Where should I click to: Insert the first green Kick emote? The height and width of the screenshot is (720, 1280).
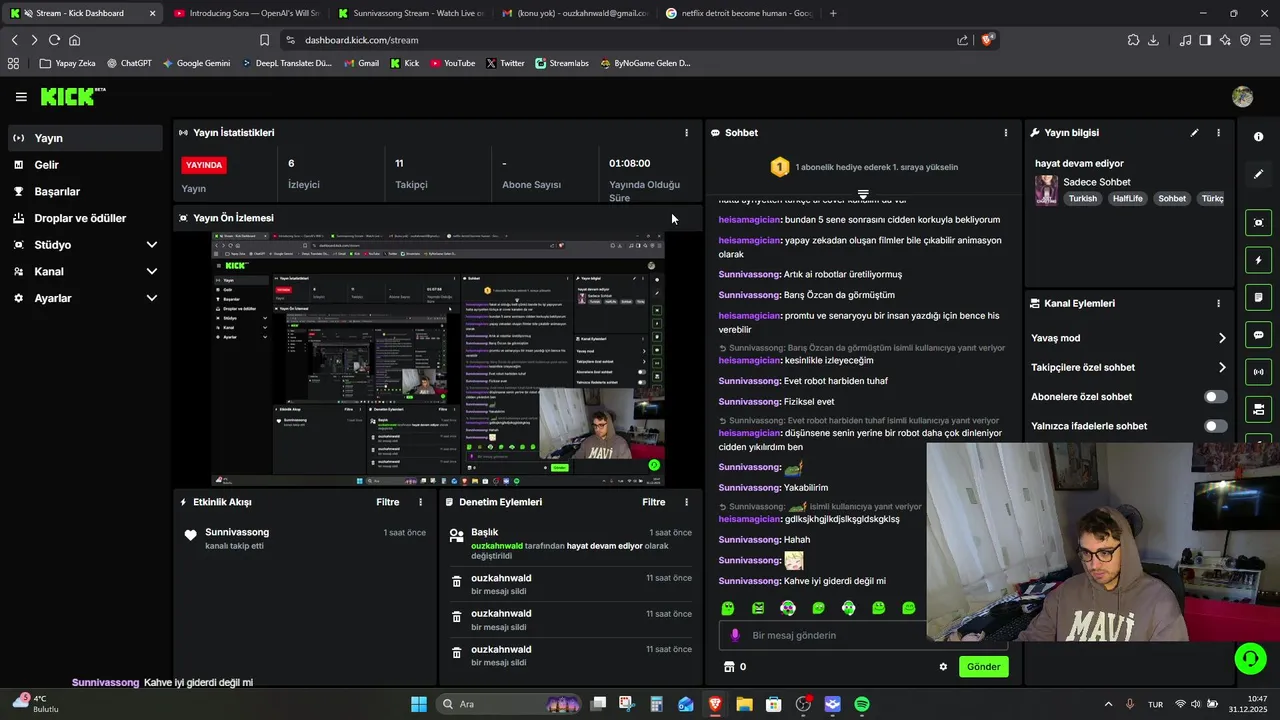coord(728,608)
